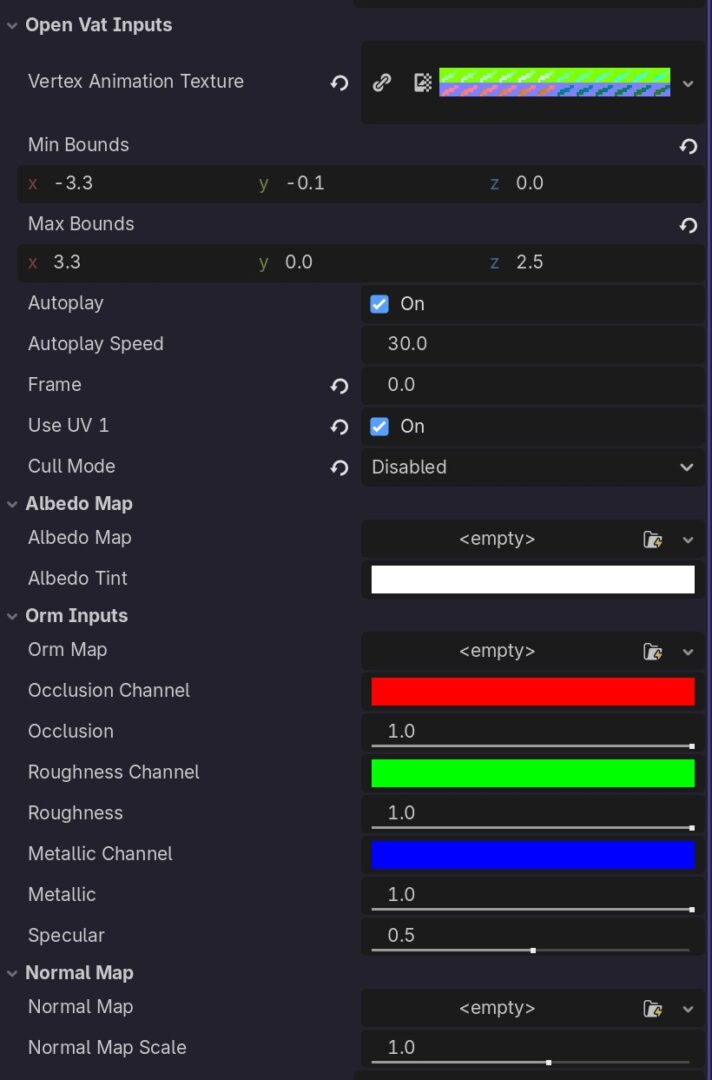Toggle the Autoplay checkbox
The image size is (712, 1080).
(379, 304)
